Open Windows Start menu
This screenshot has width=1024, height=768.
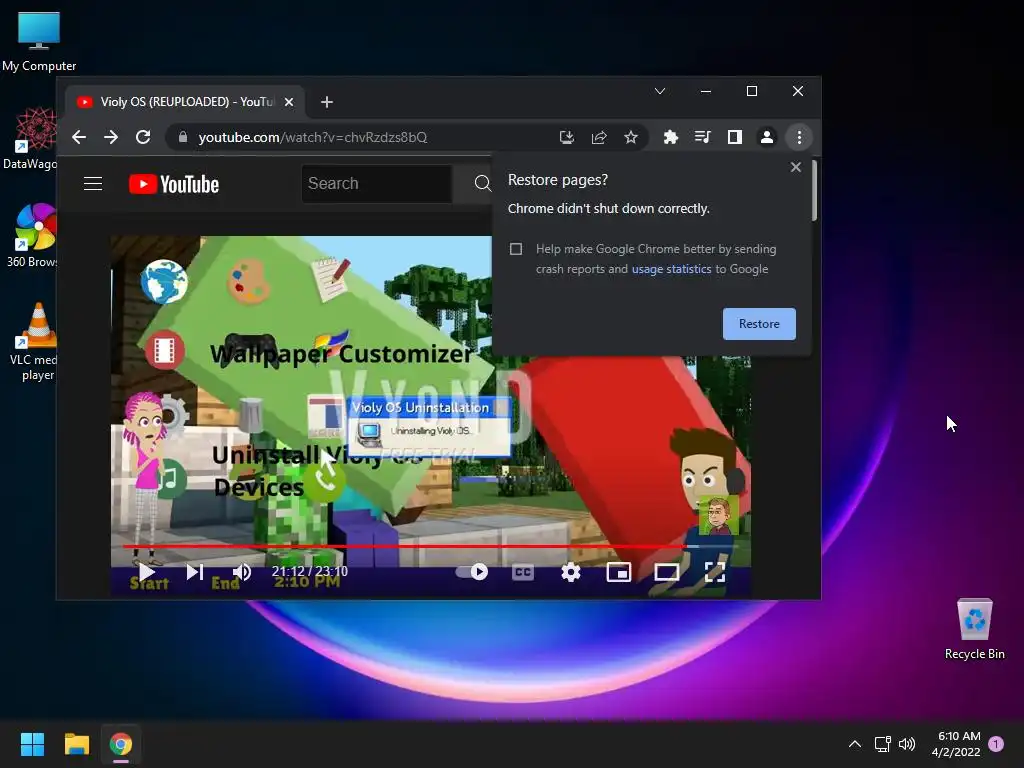click(32, 744)
